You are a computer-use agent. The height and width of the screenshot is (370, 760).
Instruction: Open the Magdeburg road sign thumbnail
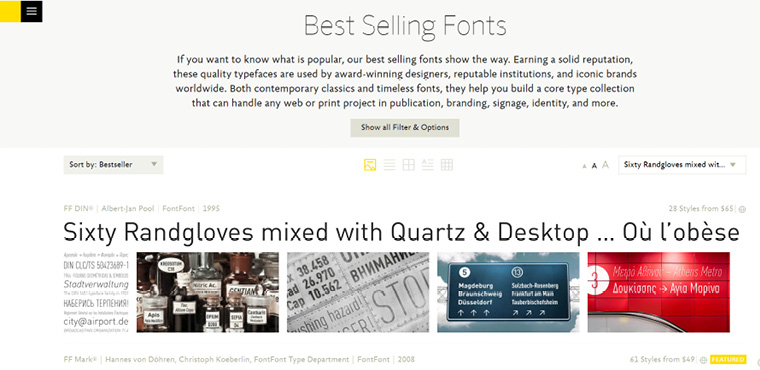coord(508,292)
